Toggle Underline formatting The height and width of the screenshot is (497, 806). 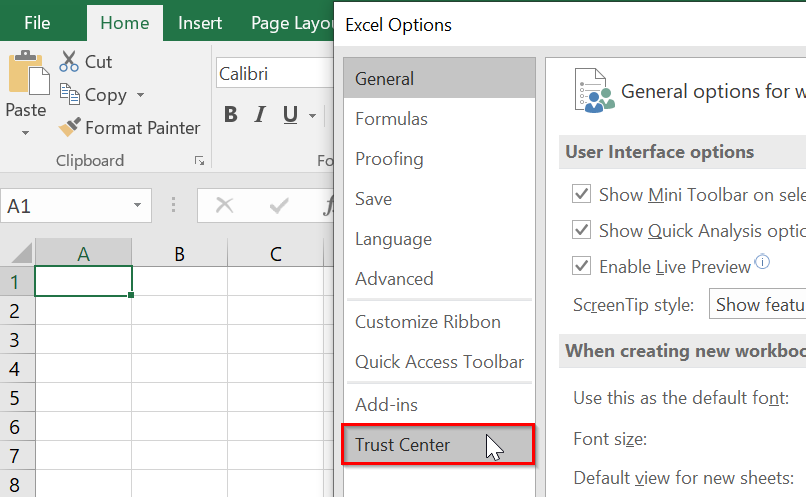click(290, 114)
